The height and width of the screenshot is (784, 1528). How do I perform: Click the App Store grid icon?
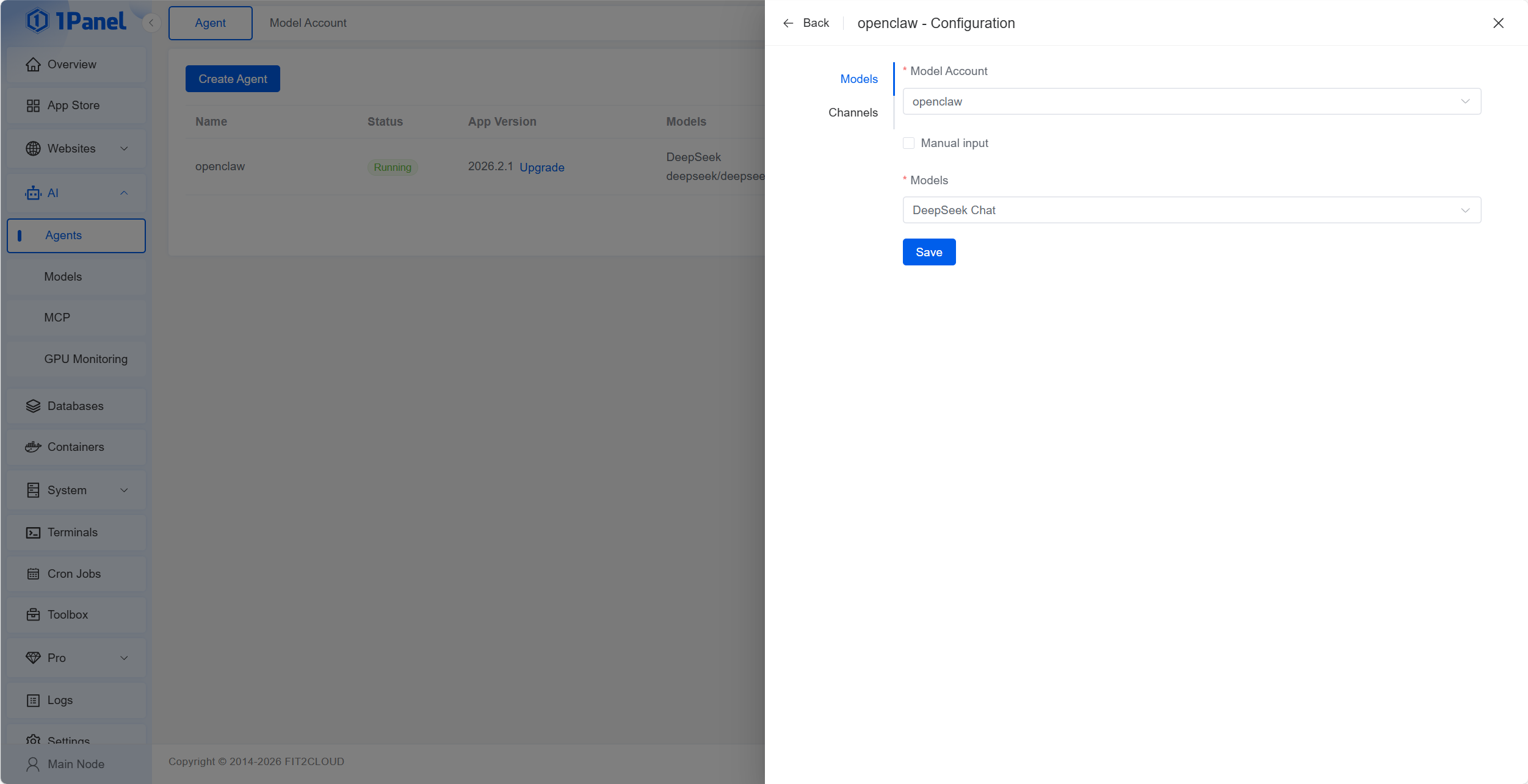click(x=33, y=106)
